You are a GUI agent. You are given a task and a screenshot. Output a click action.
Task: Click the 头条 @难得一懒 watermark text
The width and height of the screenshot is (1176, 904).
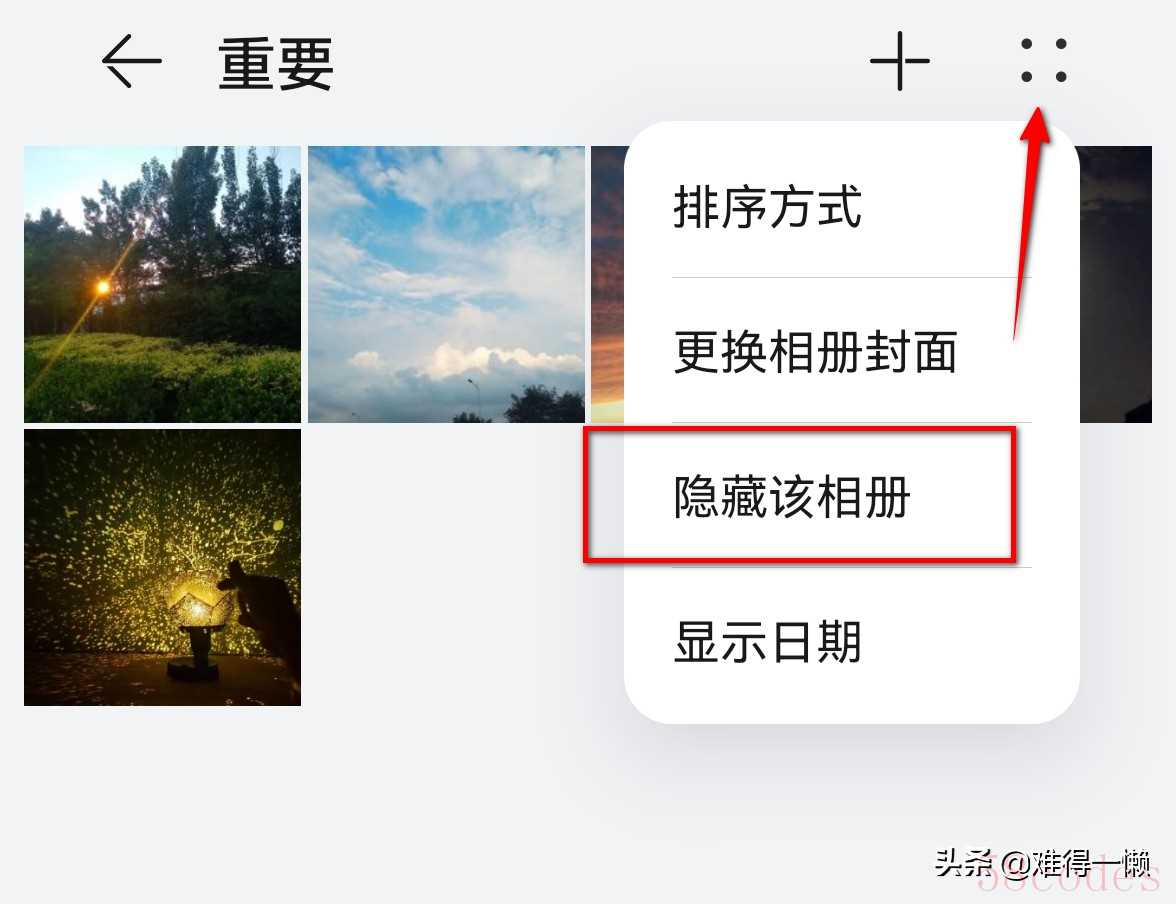(x=1042, y=863)
